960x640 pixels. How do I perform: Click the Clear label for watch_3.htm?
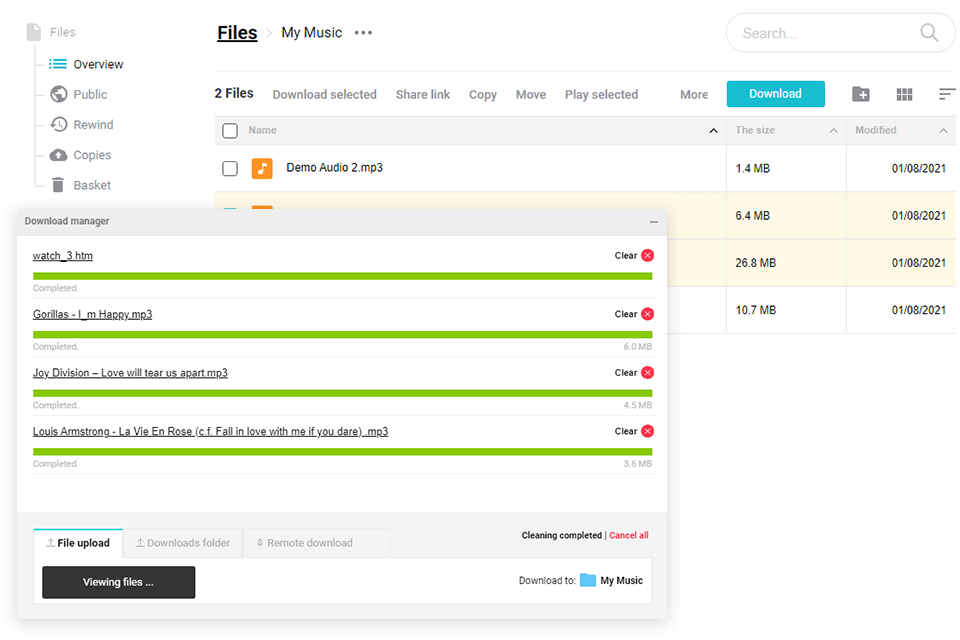pos(626,255)
